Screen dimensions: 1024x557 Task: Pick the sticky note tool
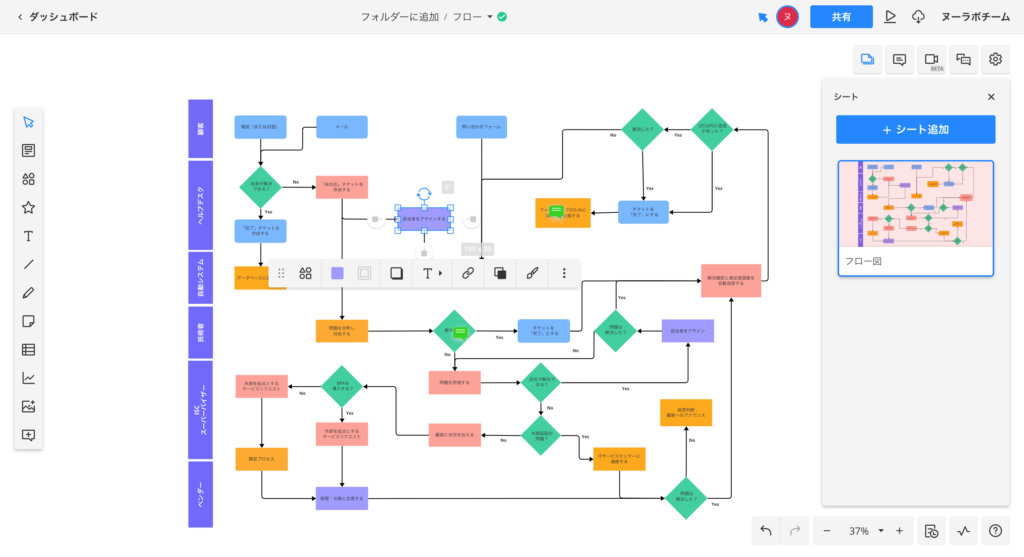pos(28,321)
